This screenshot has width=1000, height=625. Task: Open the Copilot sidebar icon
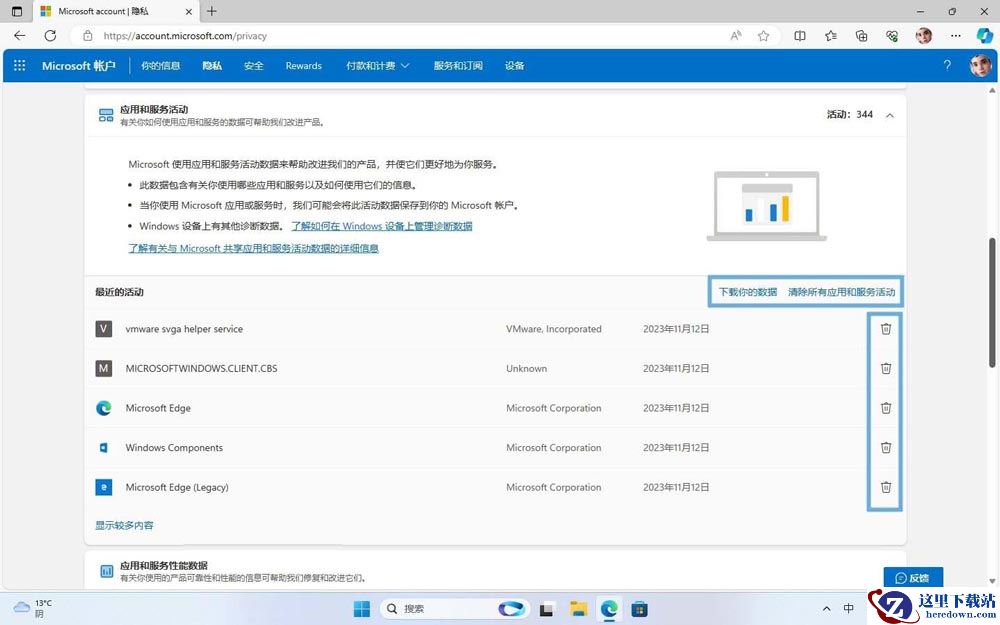point(985,36)
